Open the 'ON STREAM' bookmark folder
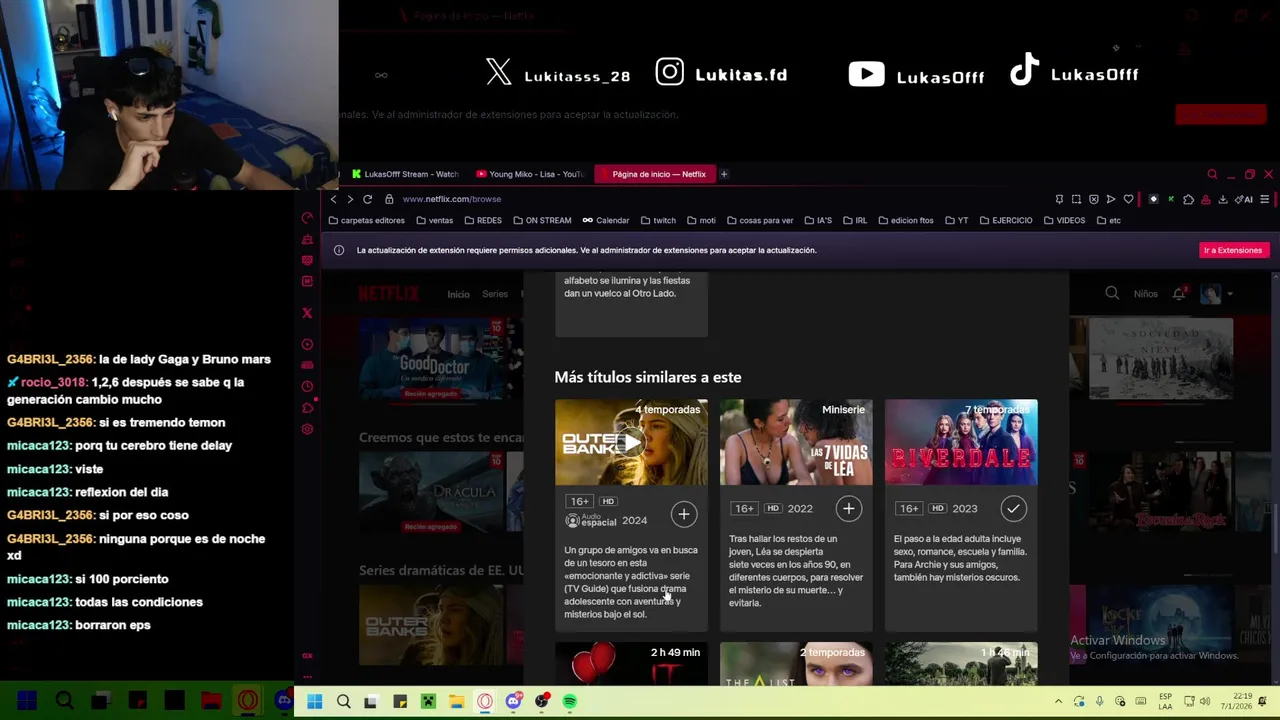Screen dimensions: 1280x720 (x=542, y=220)
